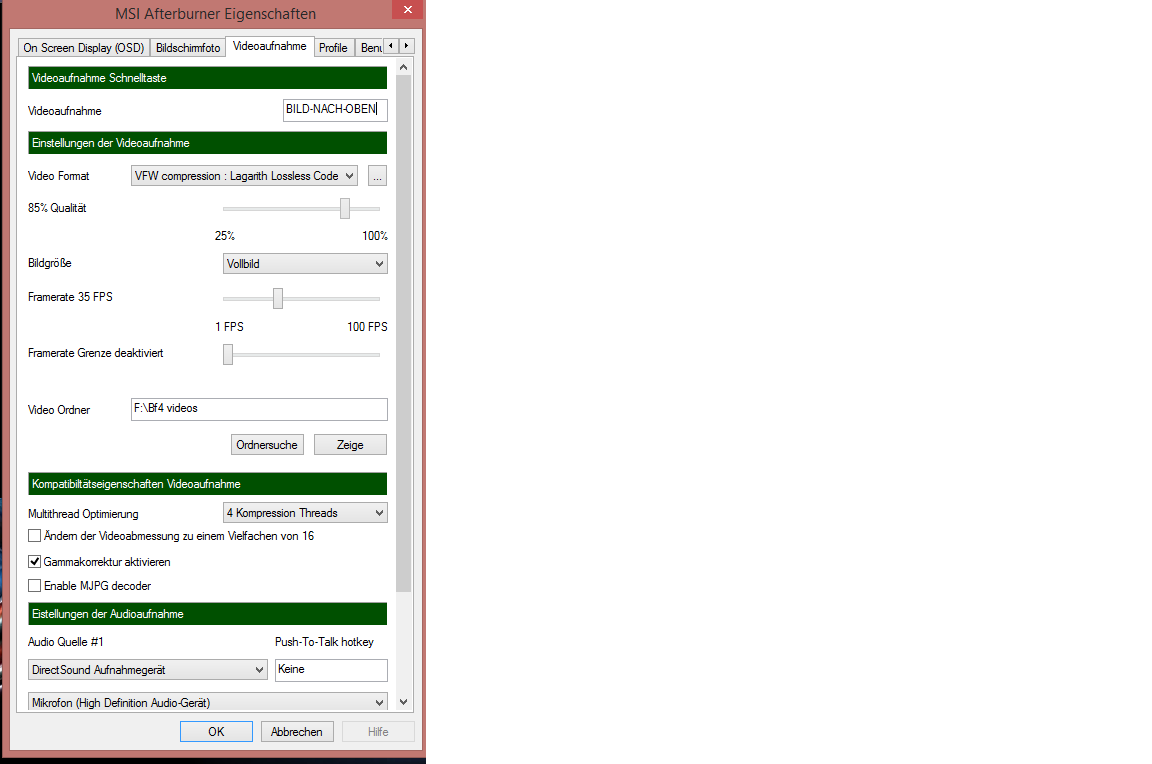Click the Kompatibilitätseigenschaften Videoaufnahme header
1152x764 pixels.
click(208, 483)
